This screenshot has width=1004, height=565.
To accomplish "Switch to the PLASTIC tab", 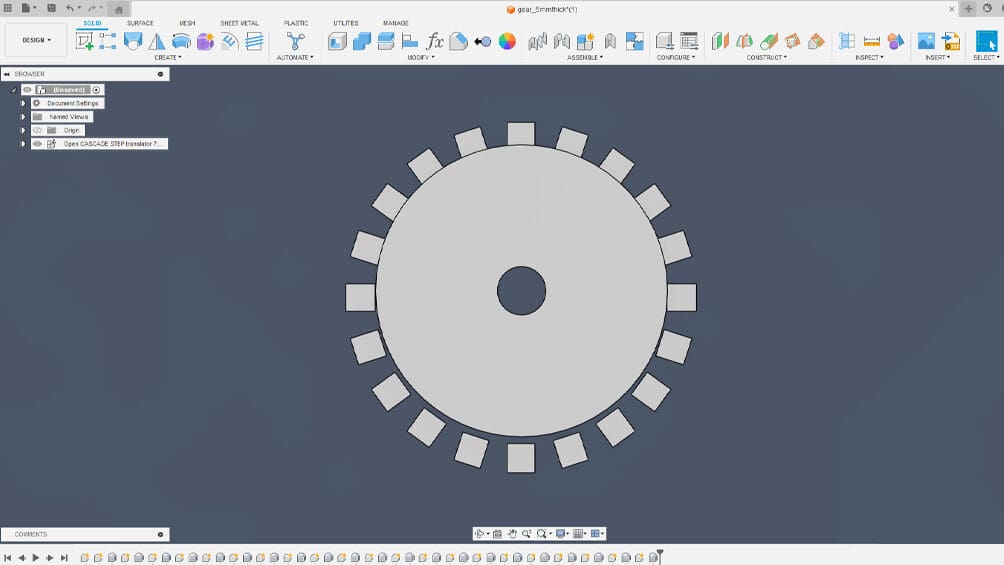I will [x=296, y=23].
